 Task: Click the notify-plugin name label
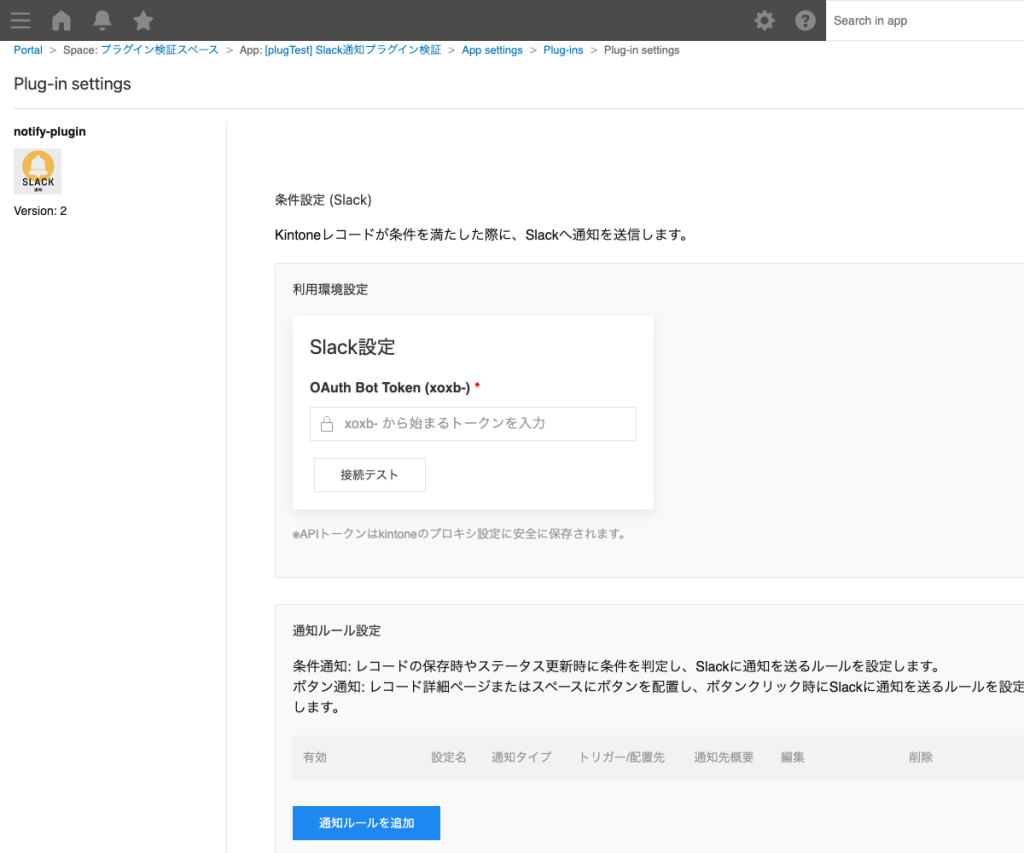click(48, 131)
